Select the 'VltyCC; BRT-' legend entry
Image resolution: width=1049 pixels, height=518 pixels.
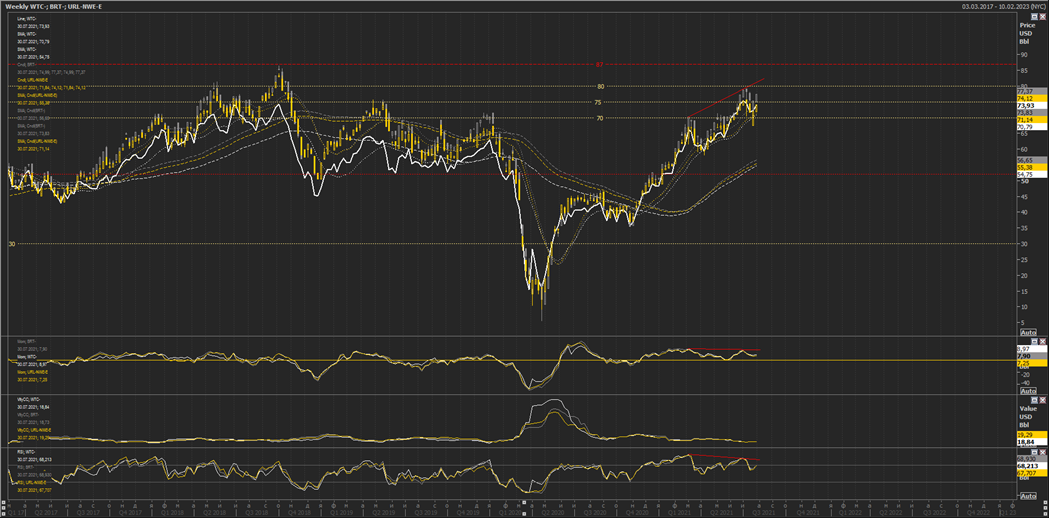click(29, 415)
